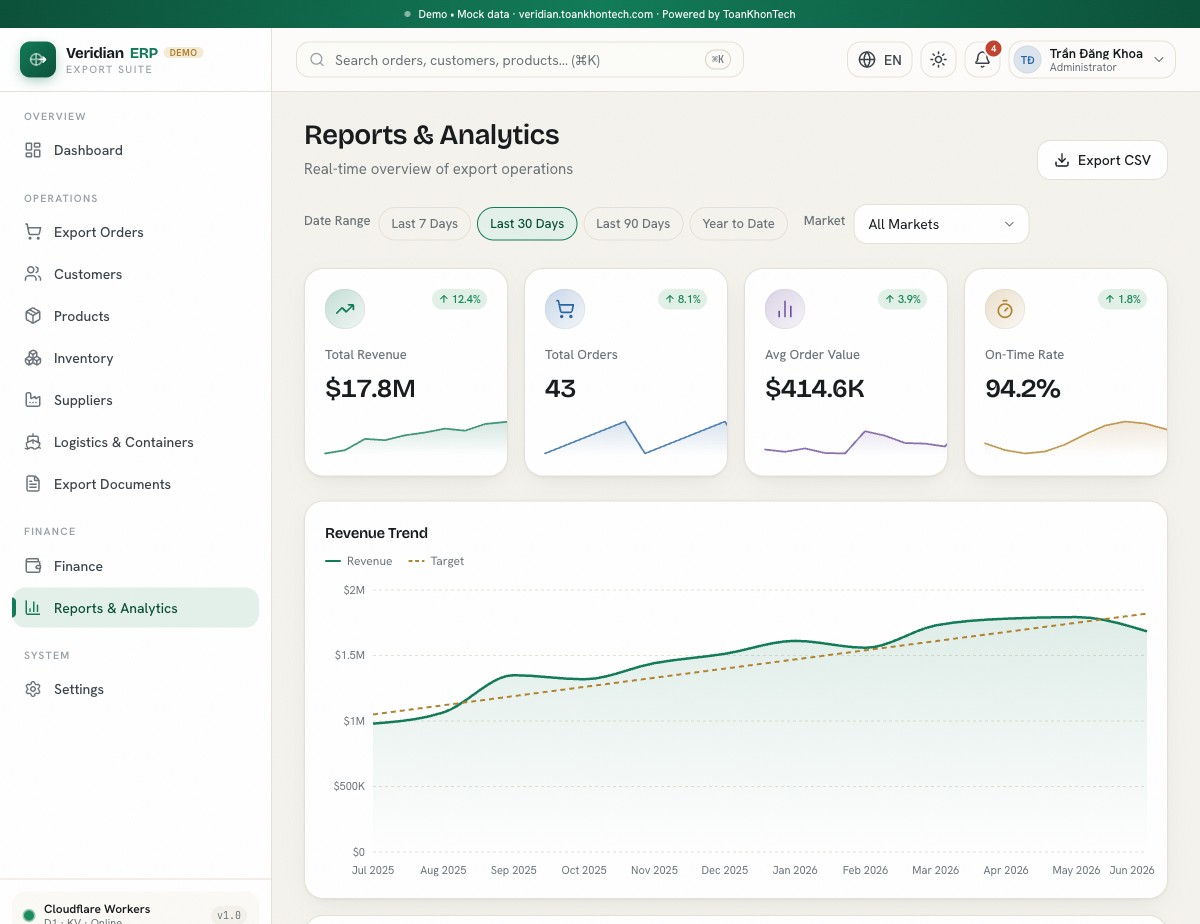
Task: Open Logistics & Containers
Action: pos(135,442)
